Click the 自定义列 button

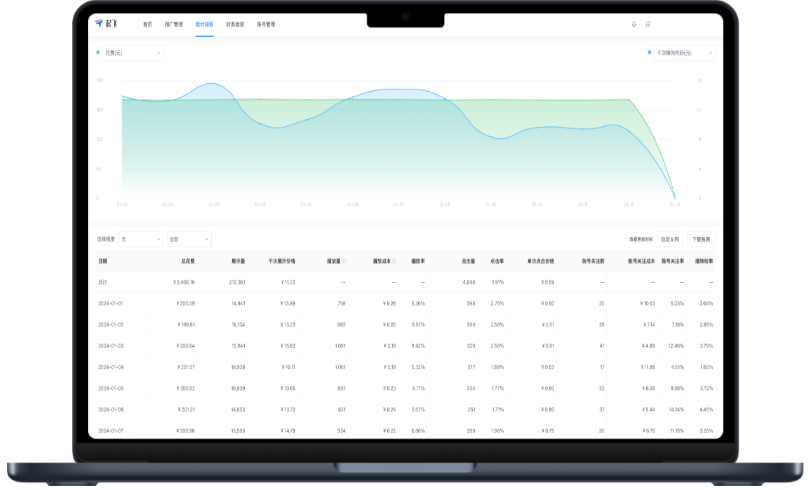tap(670, 240)
